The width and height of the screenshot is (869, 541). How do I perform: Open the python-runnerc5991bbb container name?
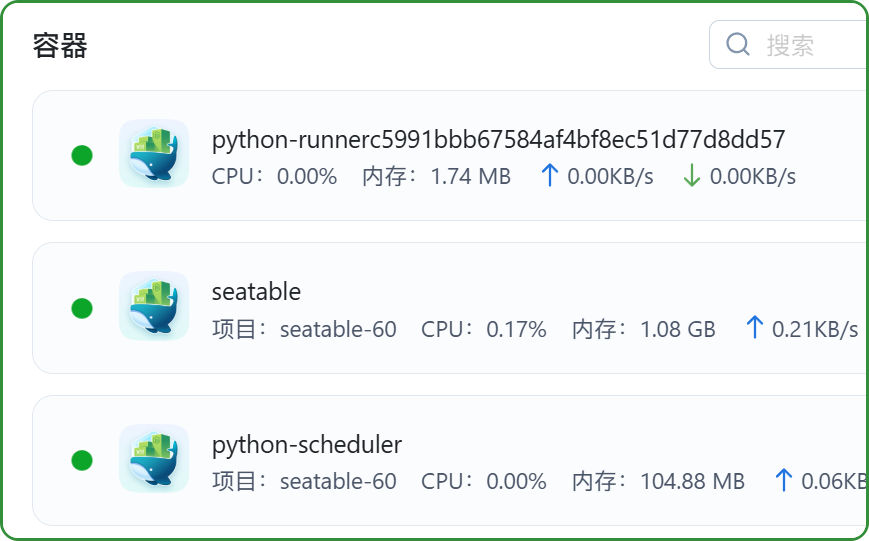coord(498,139)
